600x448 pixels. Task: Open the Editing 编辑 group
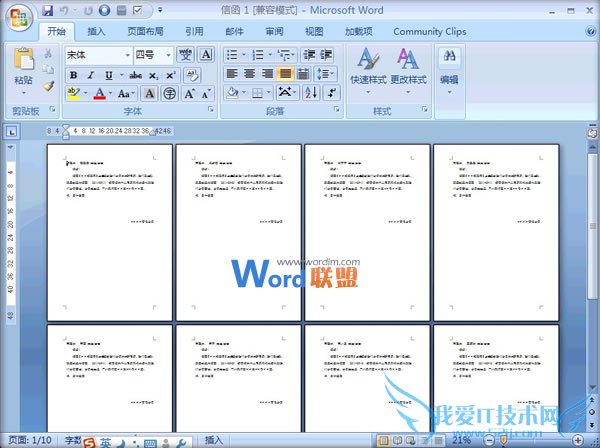[449, 71]
